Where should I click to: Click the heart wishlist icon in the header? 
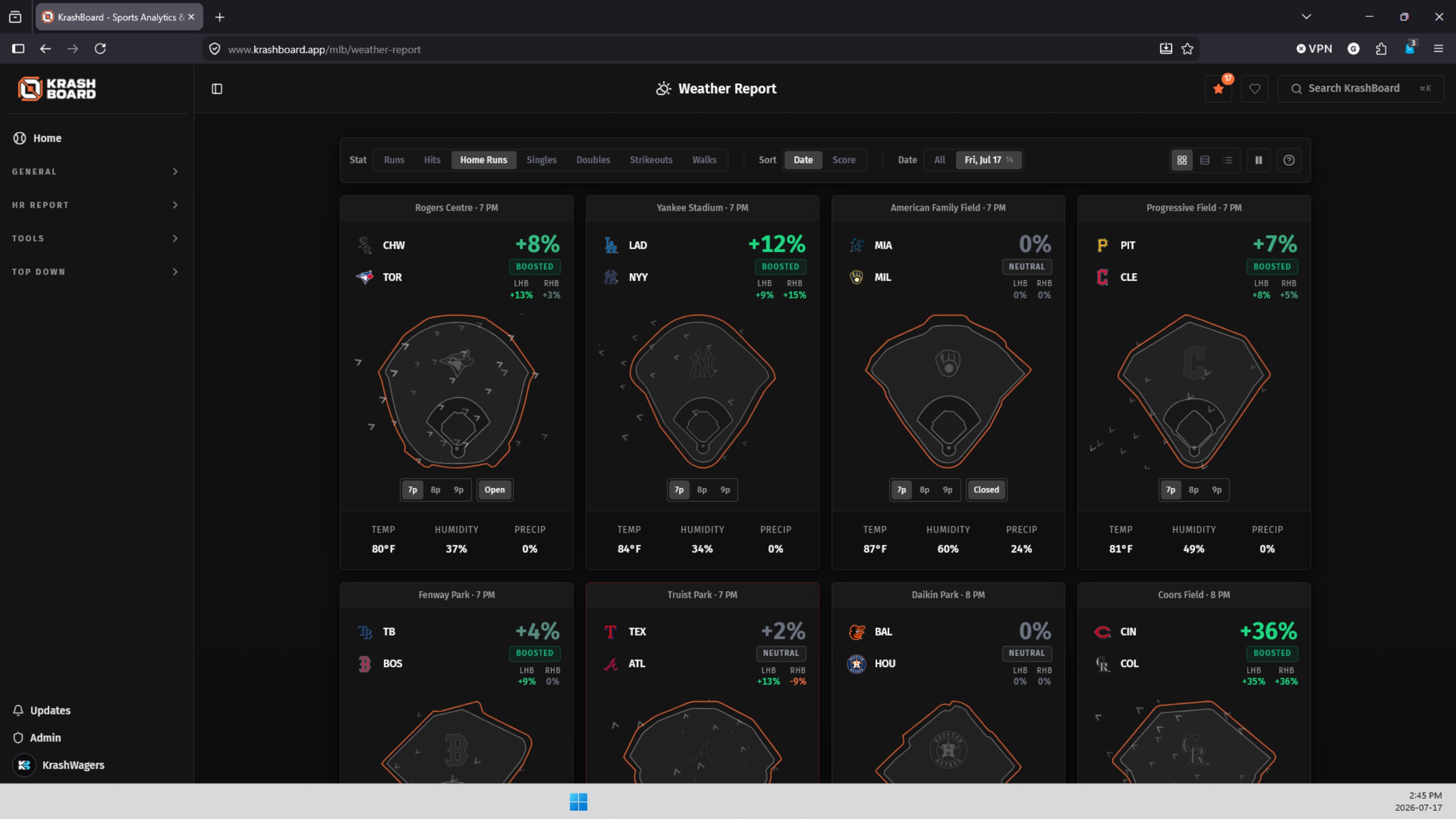(1255, 89)
